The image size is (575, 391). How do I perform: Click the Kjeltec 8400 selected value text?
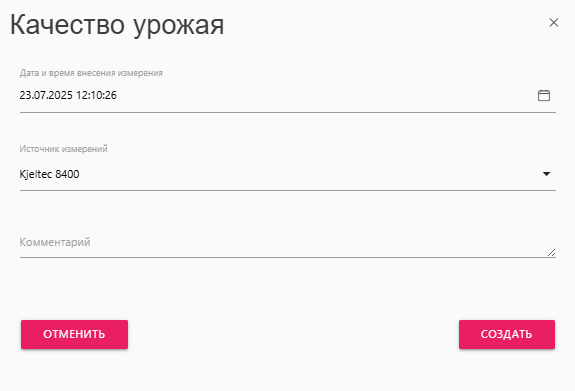click(50, 174)
